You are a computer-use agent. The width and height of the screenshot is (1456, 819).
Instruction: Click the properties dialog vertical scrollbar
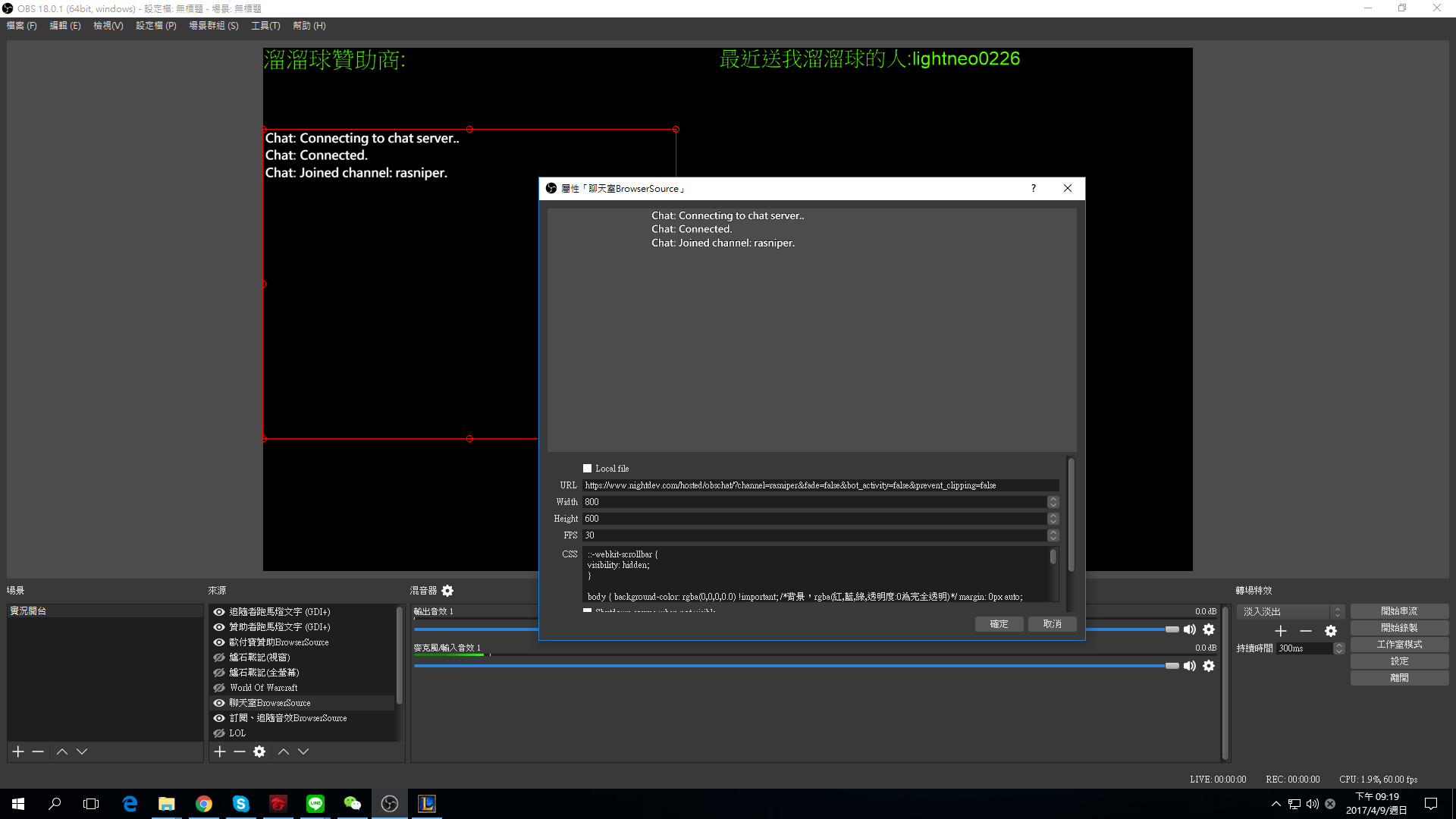click(1071, 516)
